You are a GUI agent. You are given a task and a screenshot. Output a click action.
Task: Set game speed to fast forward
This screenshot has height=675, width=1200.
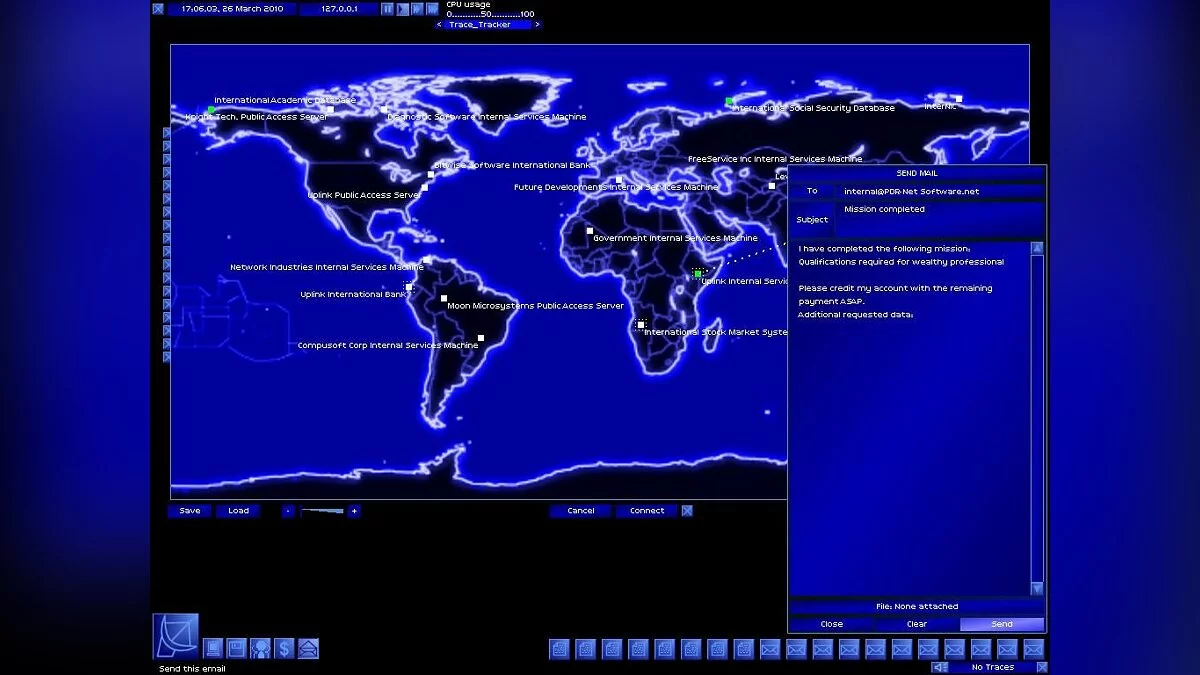418,9
